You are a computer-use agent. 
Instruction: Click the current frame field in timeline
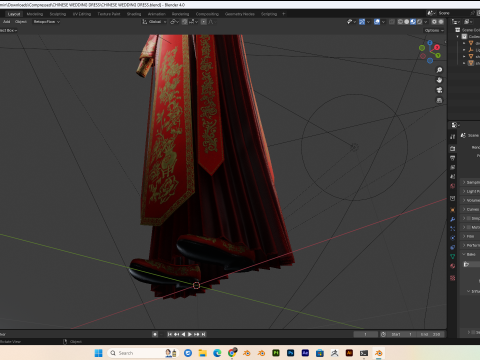point(366,334)
